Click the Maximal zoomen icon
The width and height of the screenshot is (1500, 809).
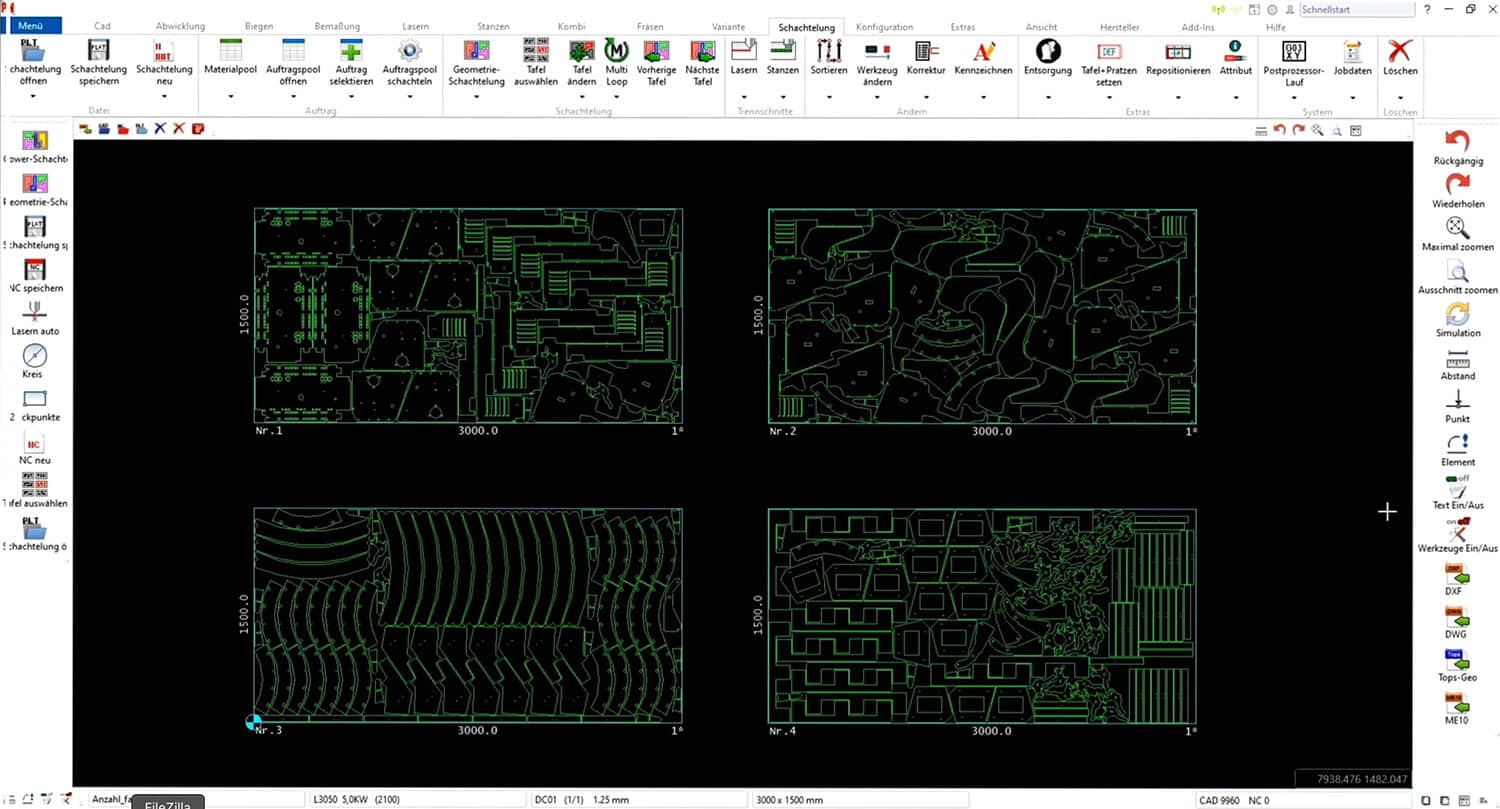(1458, 227)
